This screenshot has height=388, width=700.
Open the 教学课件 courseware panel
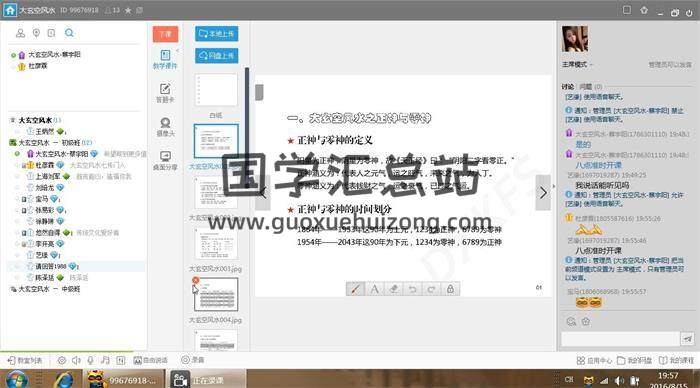165,59
